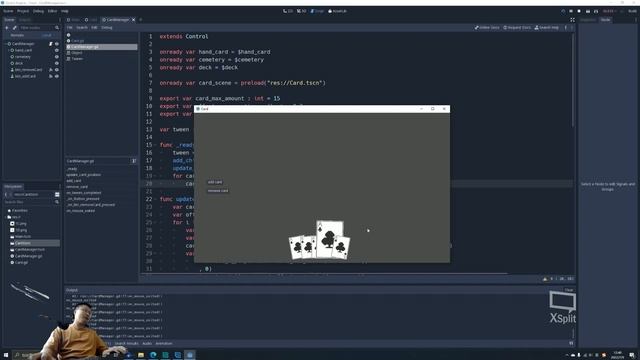This screenshot has width=640, height=360.
Task: Open Online Docs
Action: (x=487, y=28)
